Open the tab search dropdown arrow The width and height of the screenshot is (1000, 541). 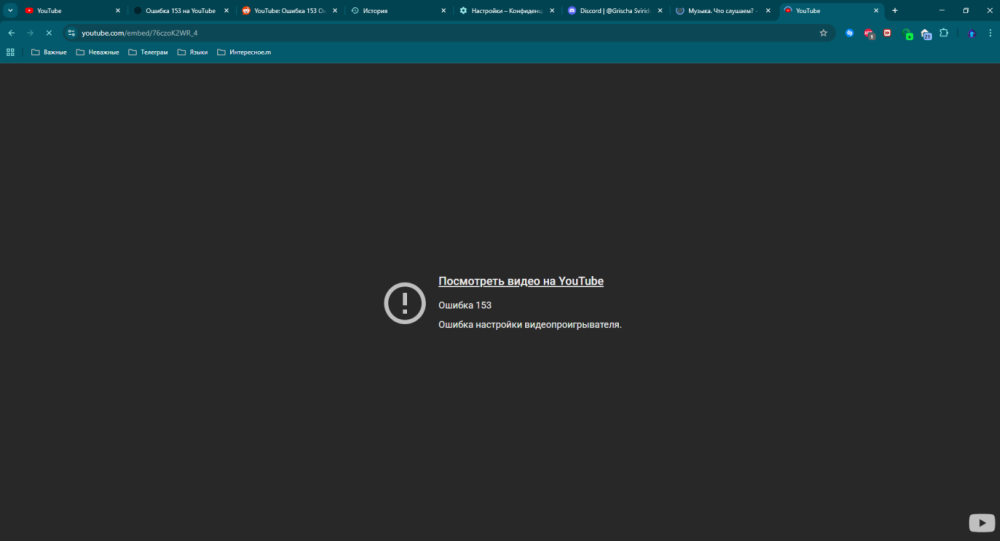click(x=10, y=11)
